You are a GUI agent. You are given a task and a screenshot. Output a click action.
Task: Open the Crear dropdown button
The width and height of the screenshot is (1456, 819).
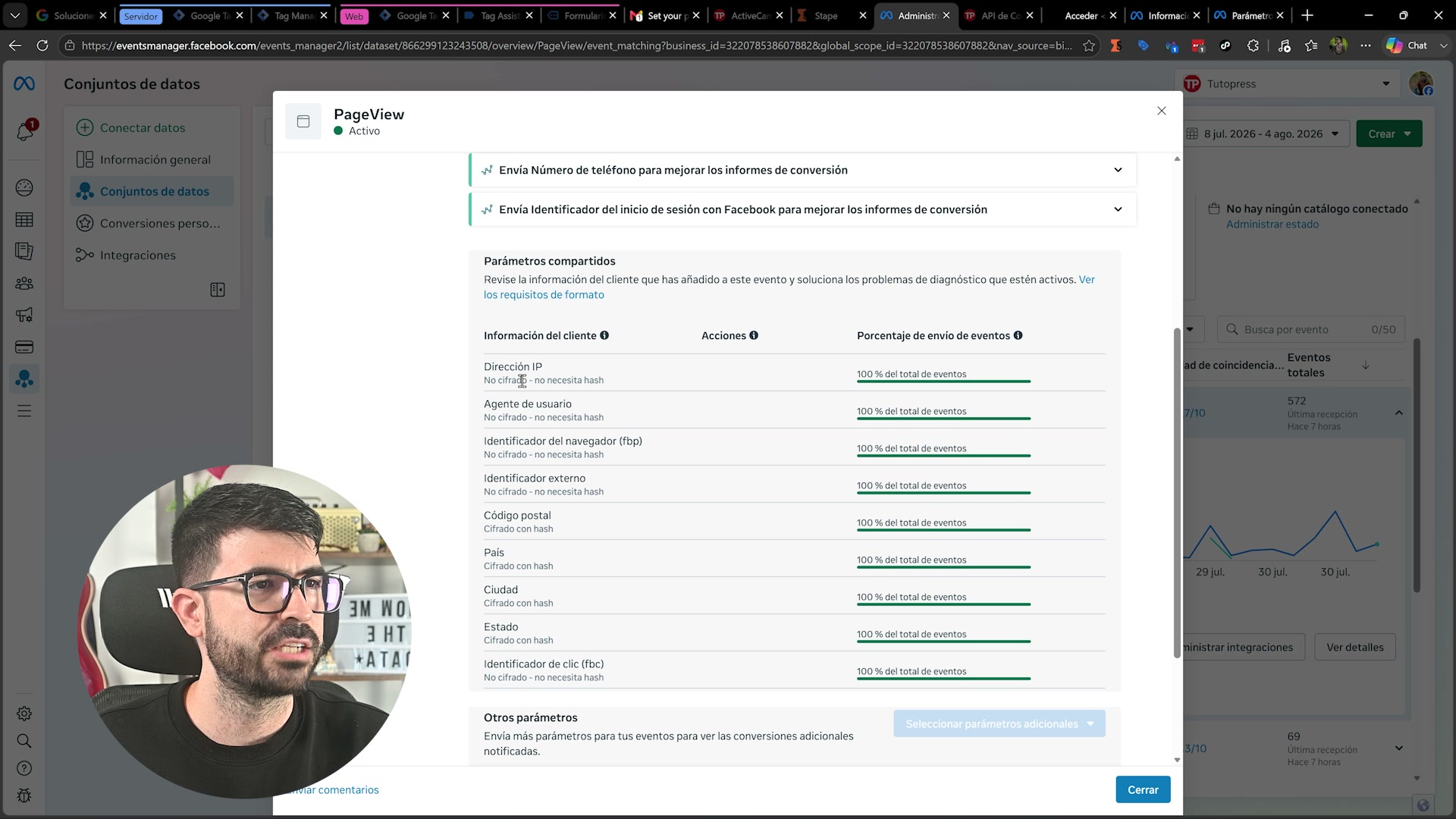point(1389,133)
